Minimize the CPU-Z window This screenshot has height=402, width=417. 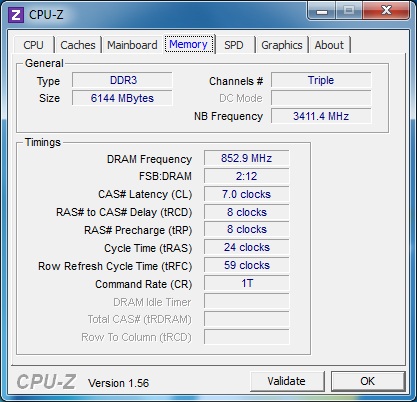pos(321,11)
